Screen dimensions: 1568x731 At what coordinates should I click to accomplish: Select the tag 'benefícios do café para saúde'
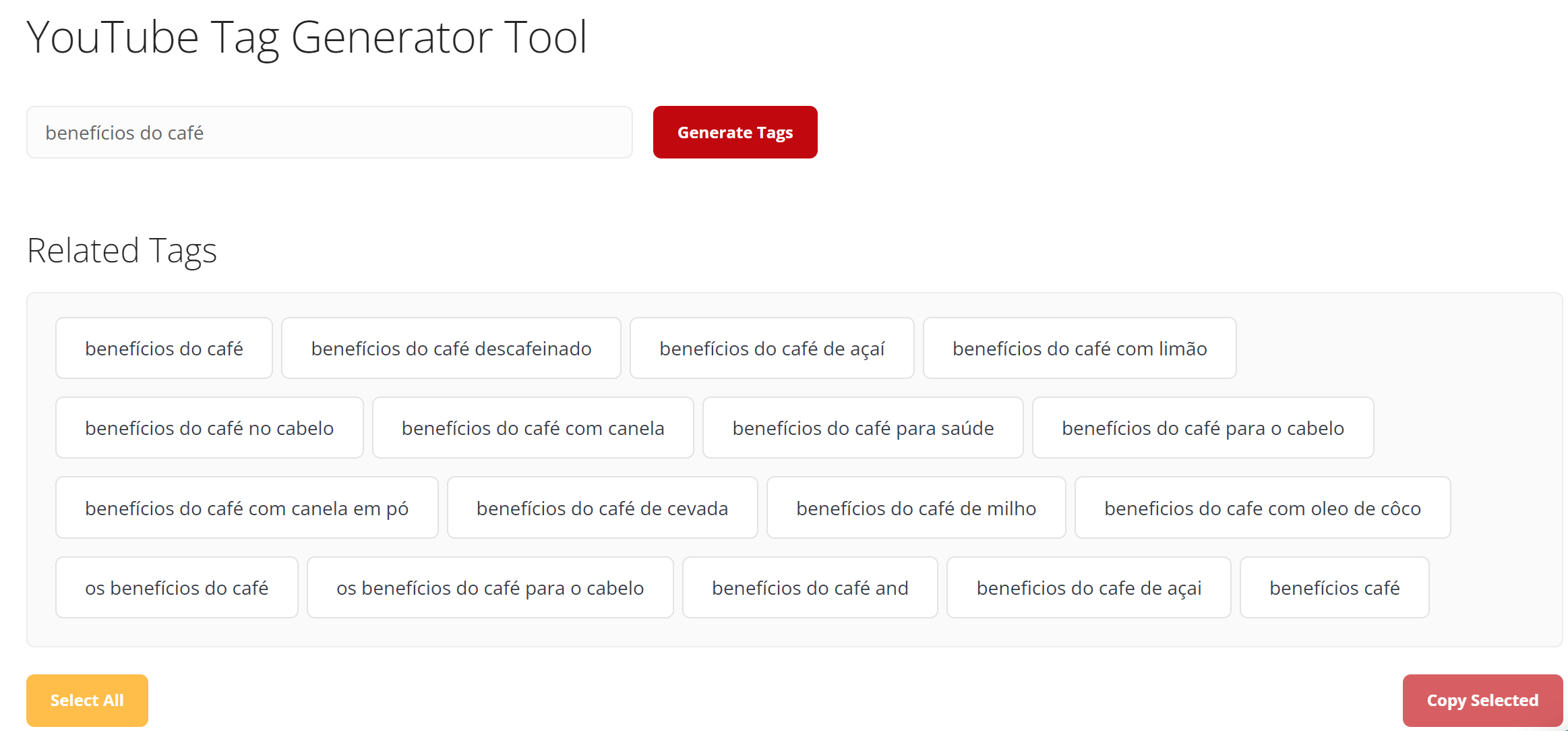(x=863, y=428)
